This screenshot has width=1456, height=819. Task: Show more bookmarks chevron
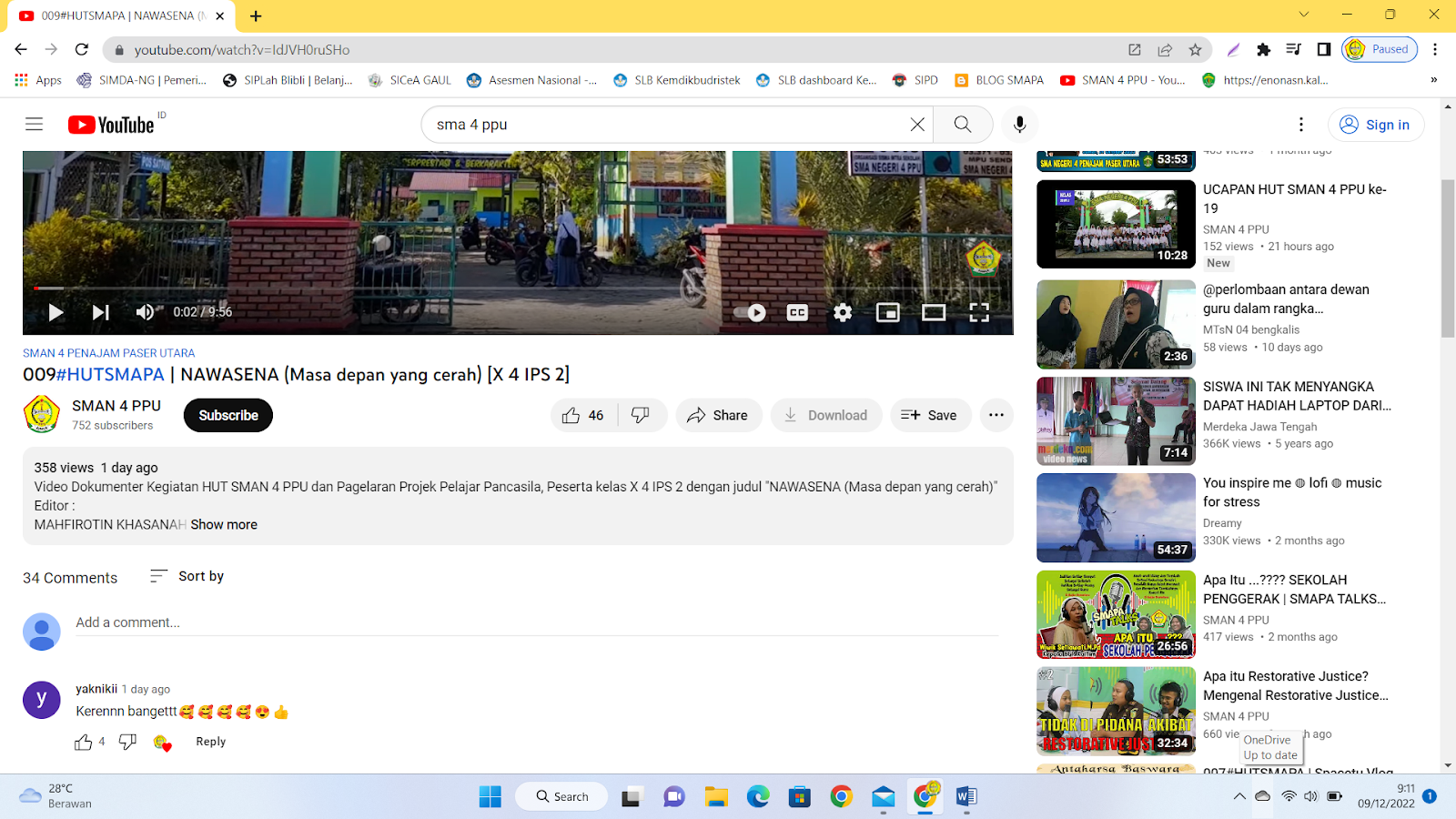1433,80
